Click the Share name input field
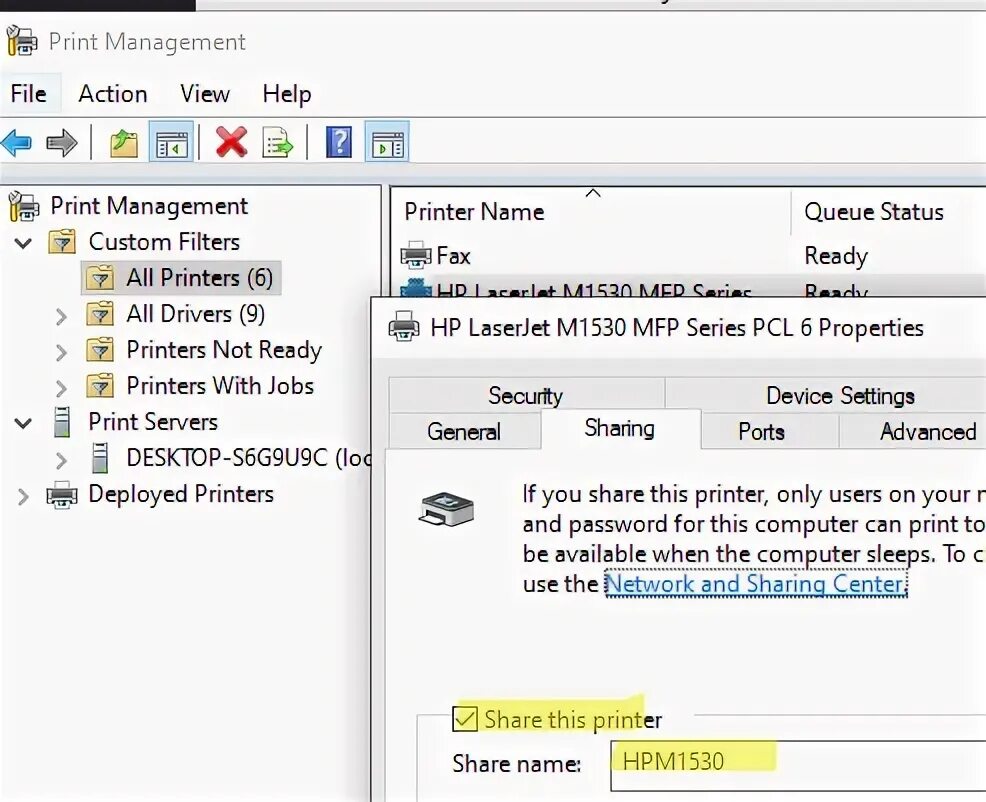The width and height of the screenshot is (986, 802). (797, 765)
